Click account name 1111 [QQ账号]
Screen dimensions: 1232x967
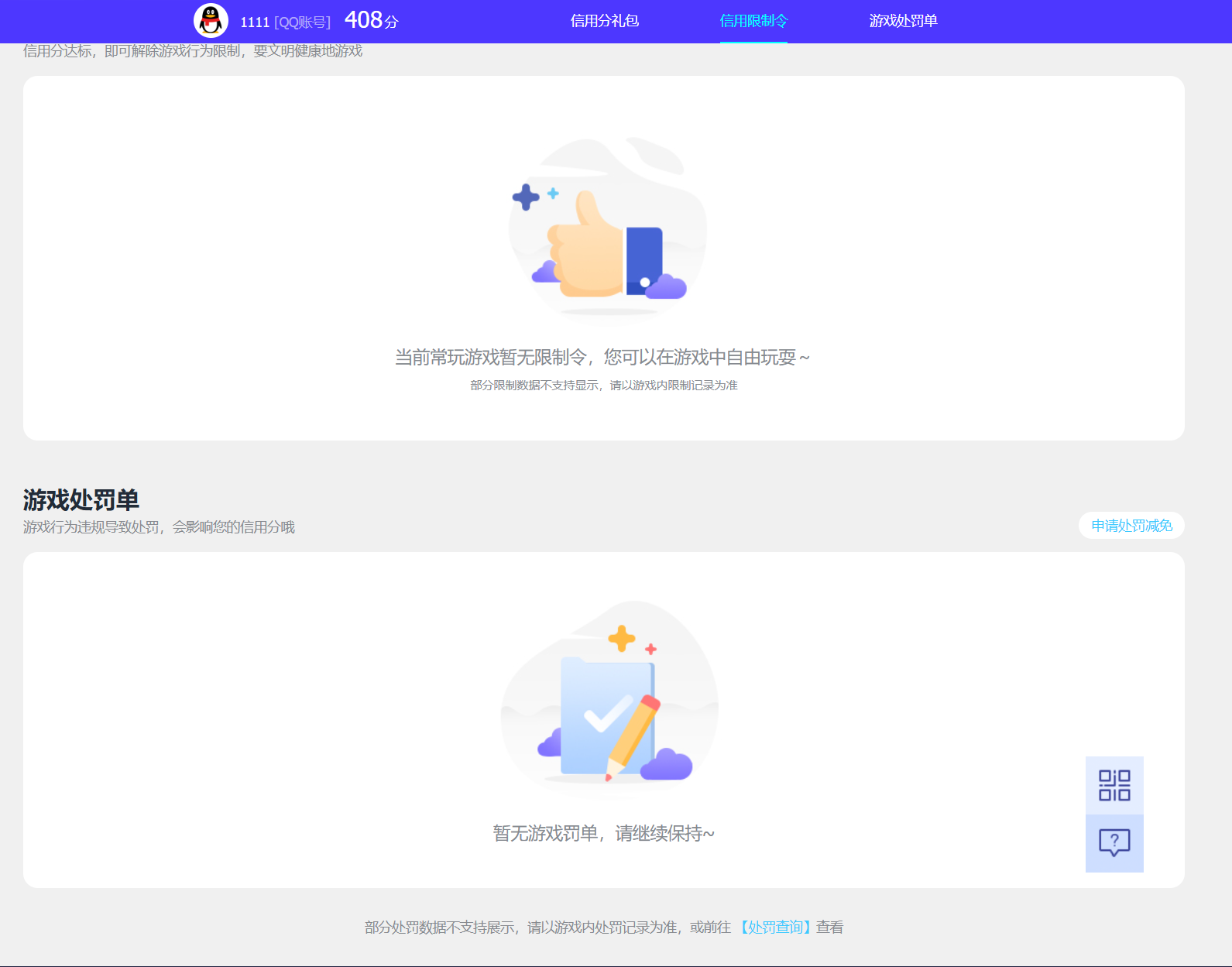pos(285,22)
